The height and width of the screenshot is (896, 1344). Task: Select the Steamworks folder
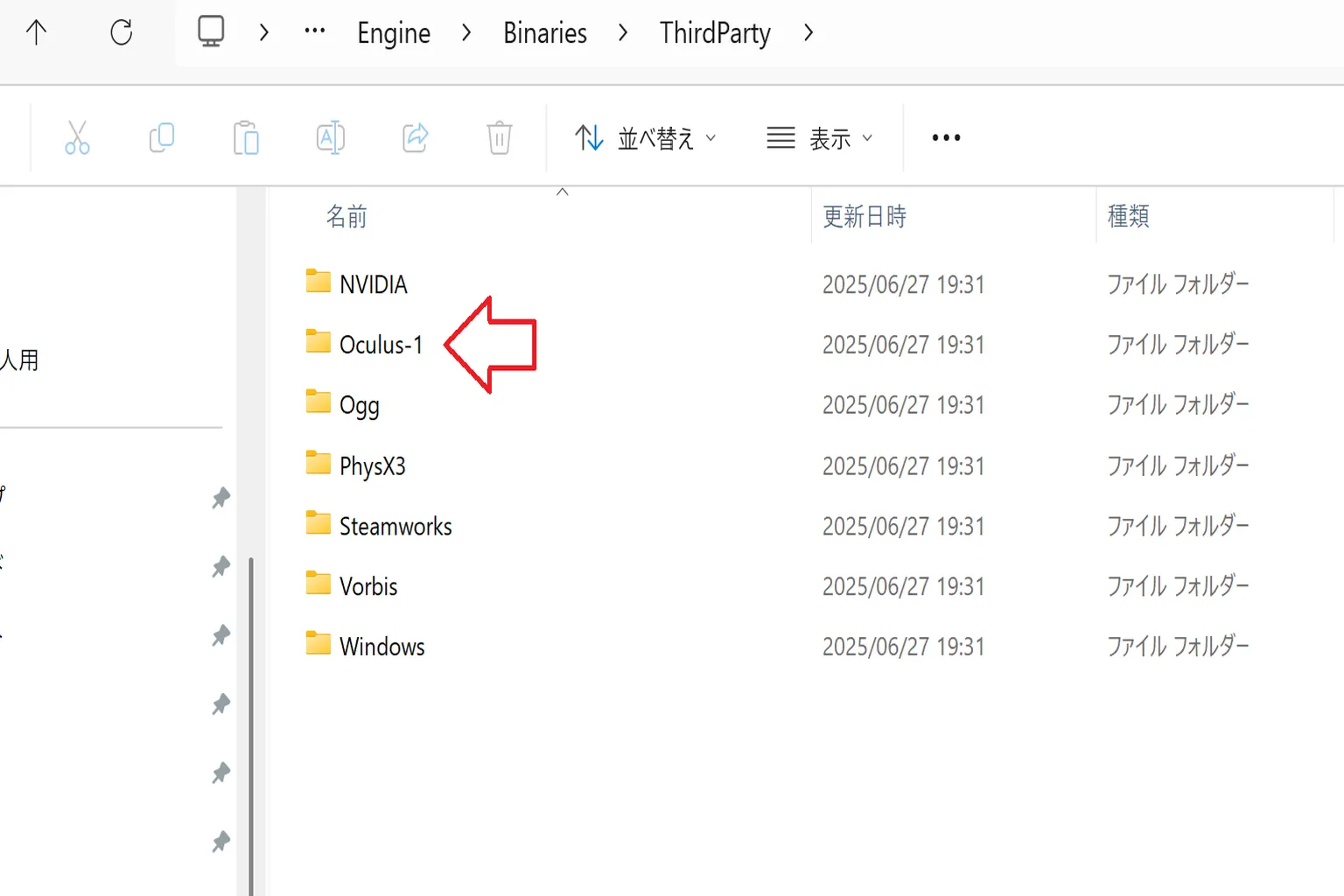(395, 526)
